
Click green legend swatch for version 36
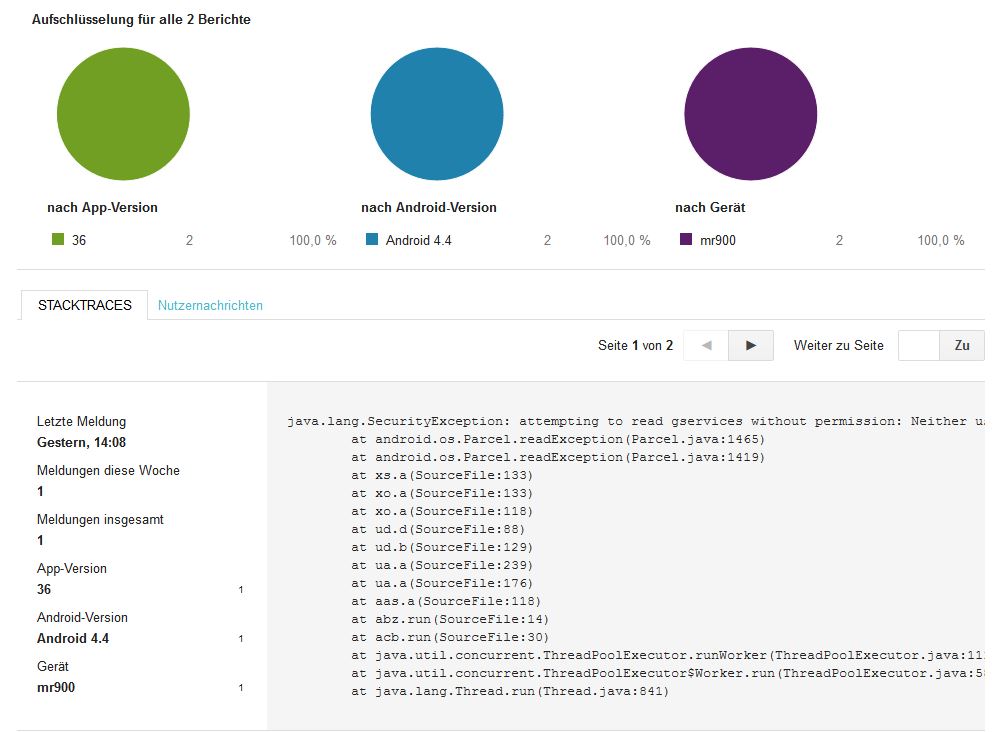58,239
